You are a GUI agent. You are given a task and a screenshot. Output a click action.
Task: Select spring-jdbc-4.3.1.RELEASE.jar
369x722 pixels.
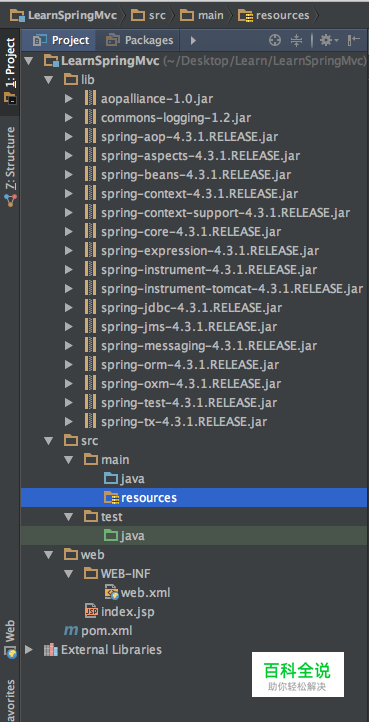[192, 308]
